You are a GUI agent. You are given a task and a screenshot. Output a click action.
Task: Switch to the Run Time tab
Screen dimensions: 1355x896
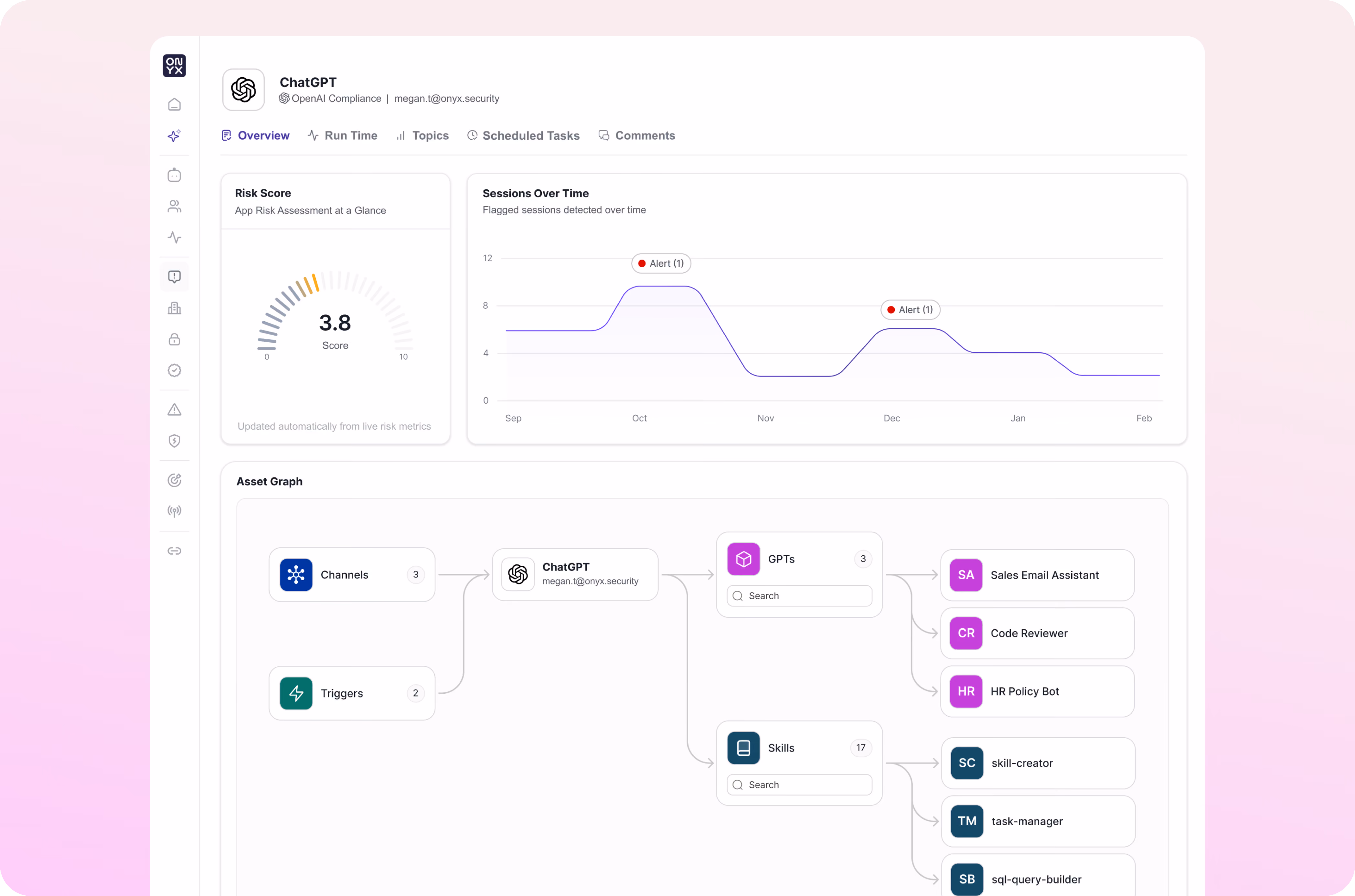pos(343,135)
